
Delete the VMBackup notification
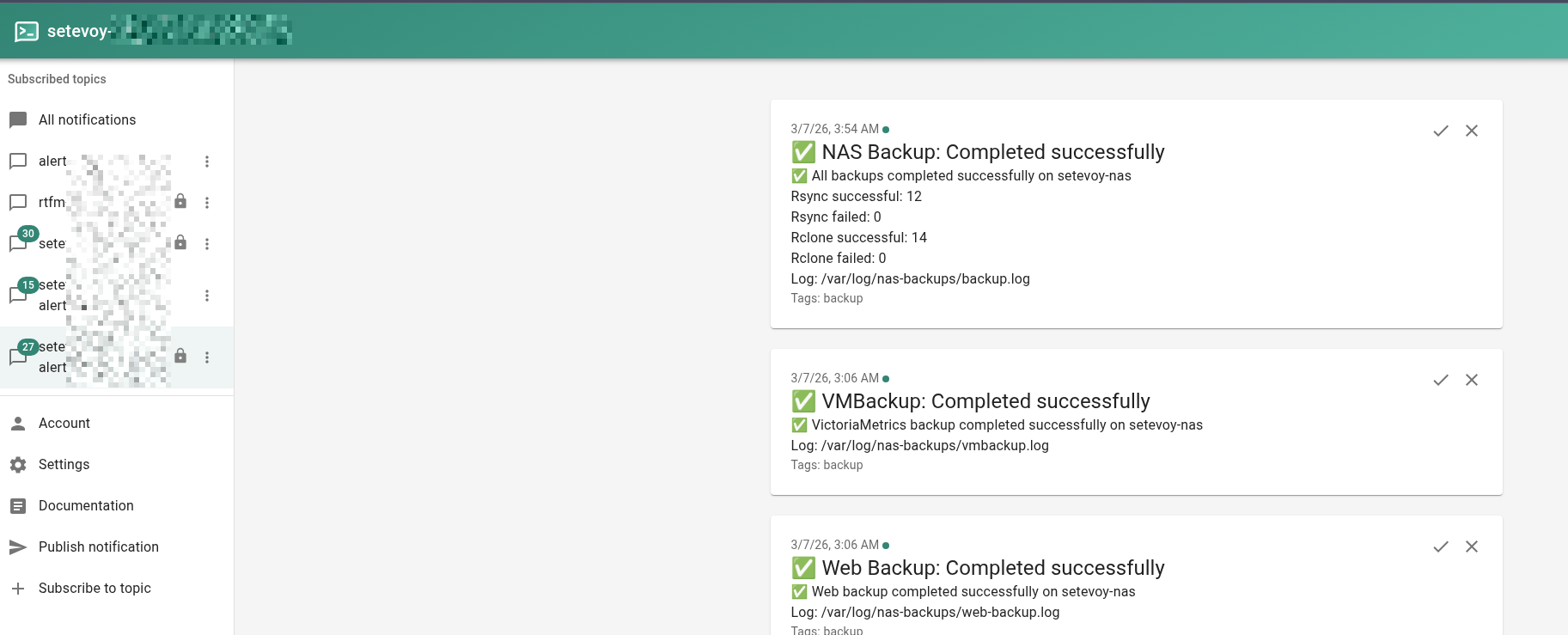[x=1472, y=380]
